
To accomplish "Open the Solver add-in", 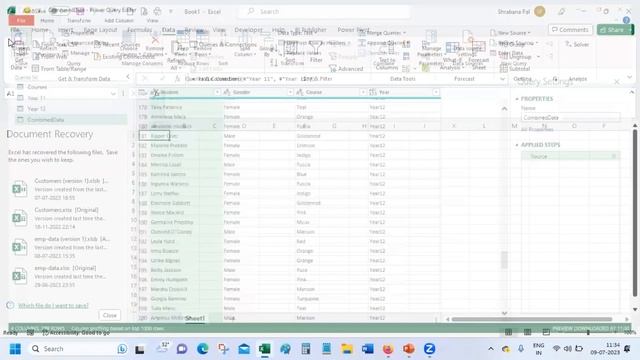I will [x=577, y=44].
